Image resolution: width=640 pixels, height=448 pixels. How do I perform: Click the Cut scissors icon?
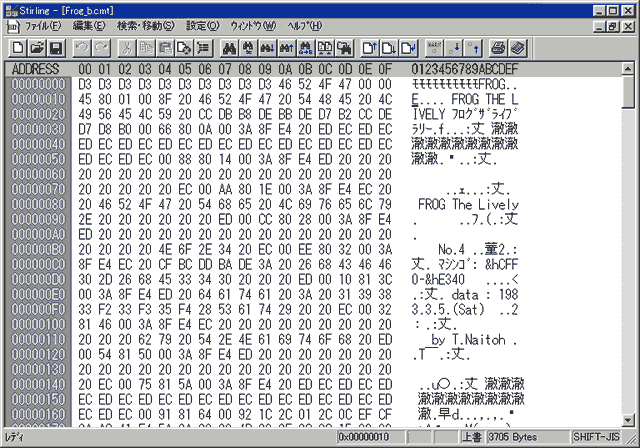click(127, 48)
